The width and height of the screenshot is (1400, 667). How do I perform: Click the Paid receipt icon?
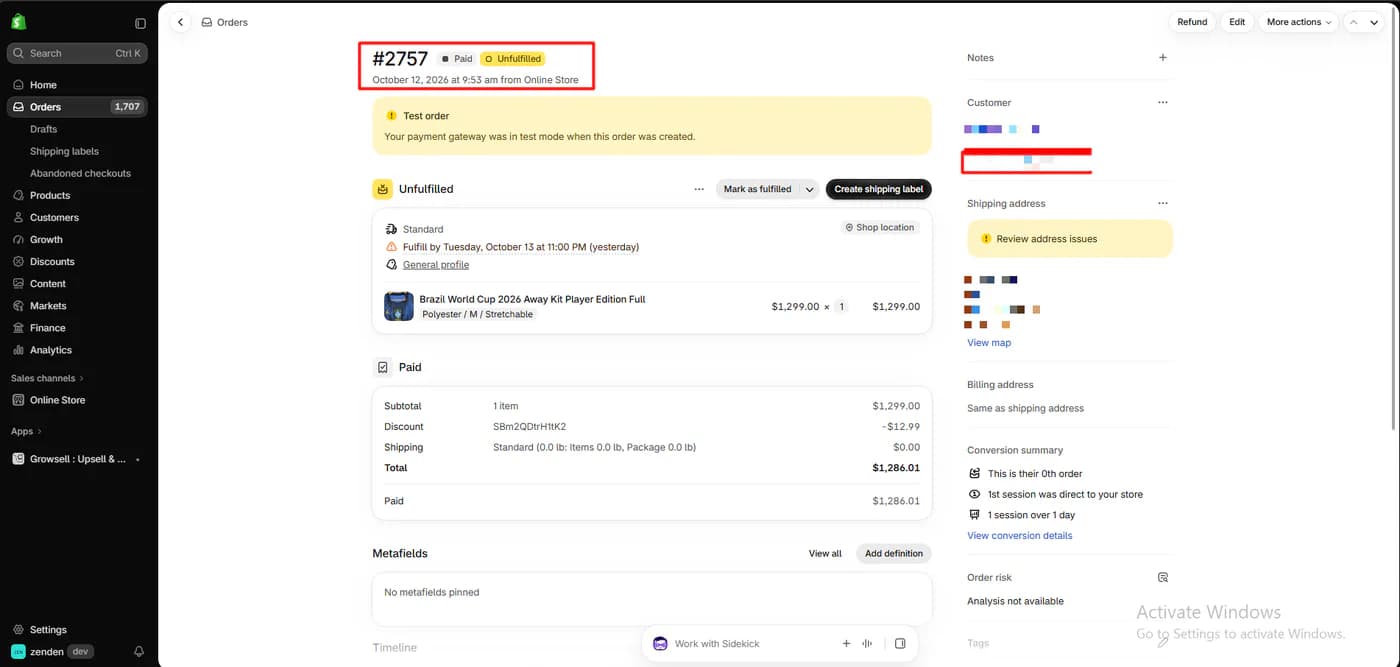pos(382,368)
